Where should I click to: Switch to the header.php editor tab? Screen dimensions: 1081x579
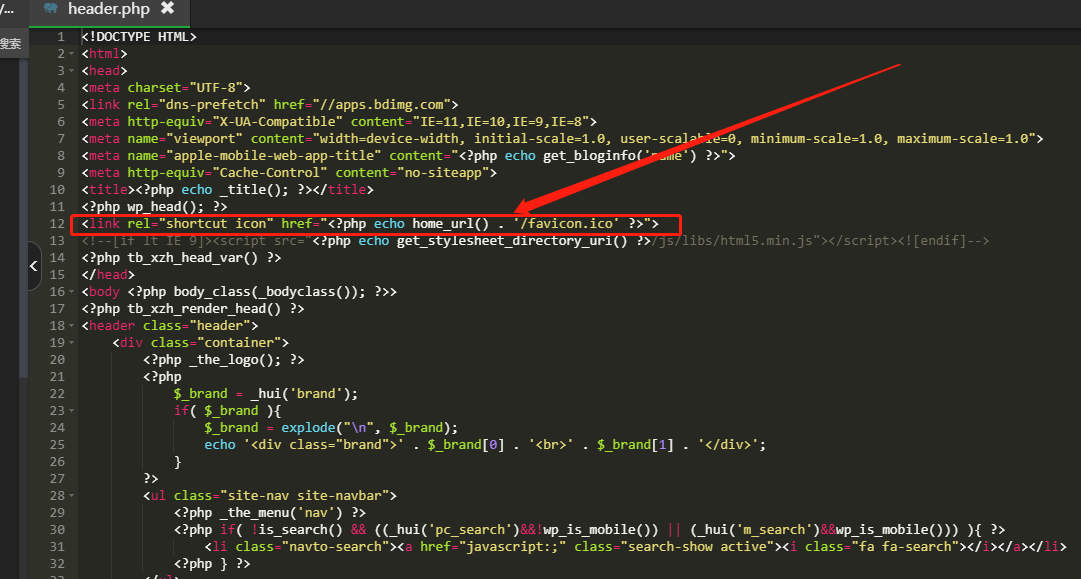pyautogui.click(x=108, y=10)
